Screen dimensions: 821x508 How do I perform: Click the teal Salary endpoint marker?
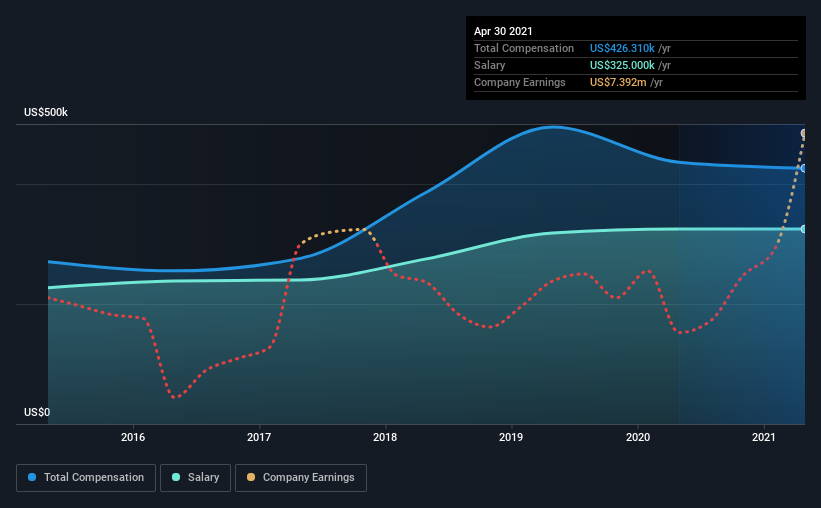(804, 229)
